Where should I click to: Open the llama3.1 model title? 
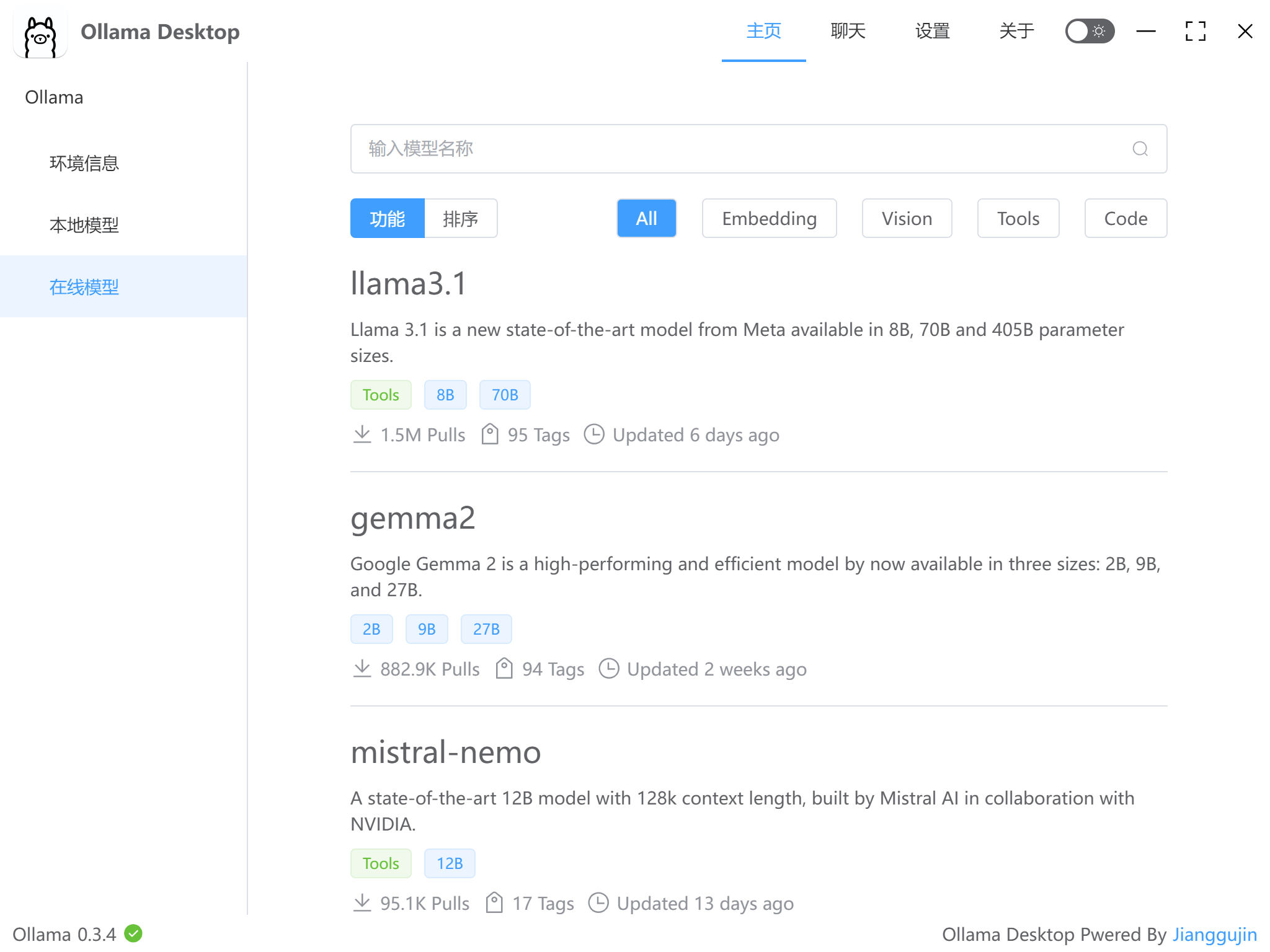point(409,284)
